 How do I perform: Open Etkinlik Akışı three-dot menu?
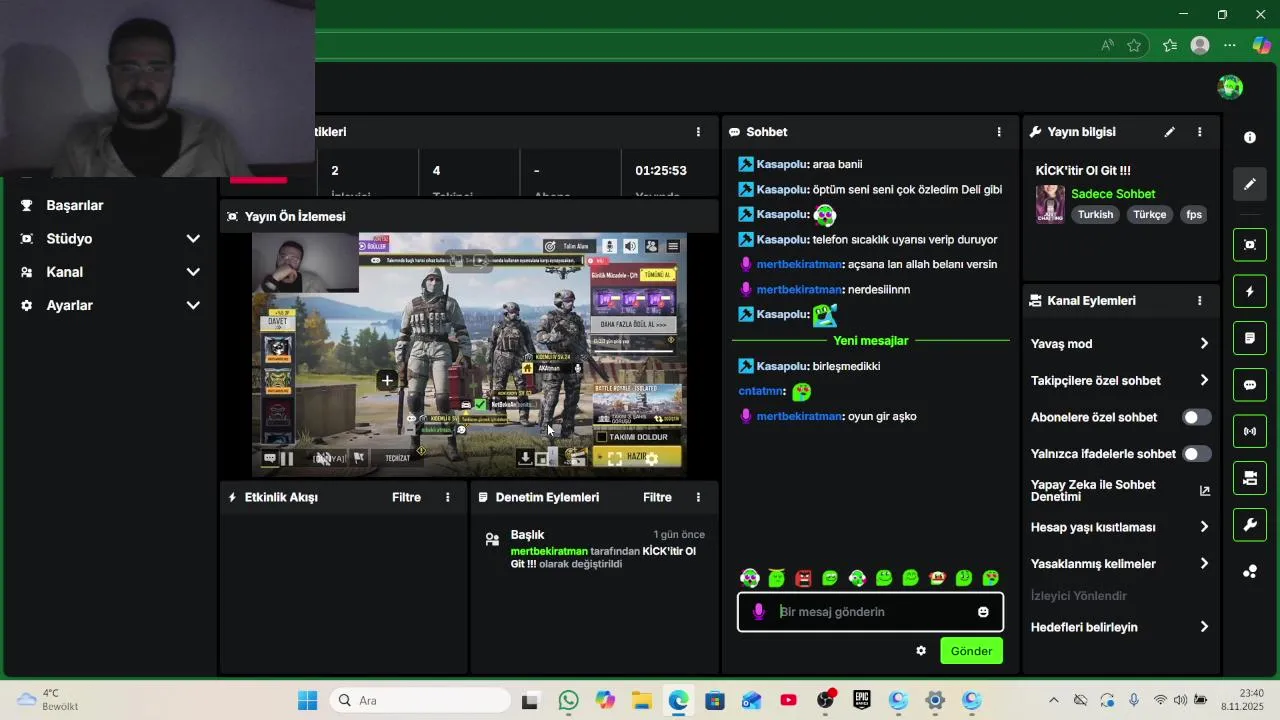coord(447,497)
